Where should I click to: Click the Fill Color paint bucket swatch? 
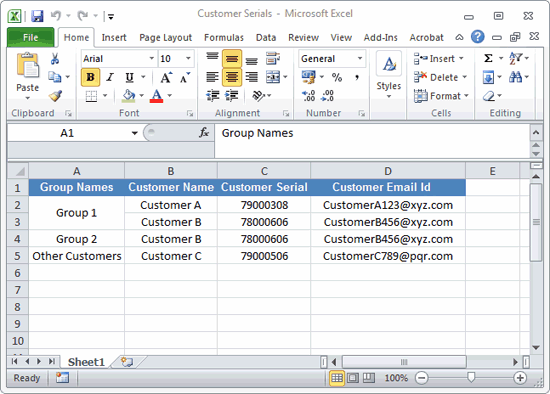pos(129,95)
